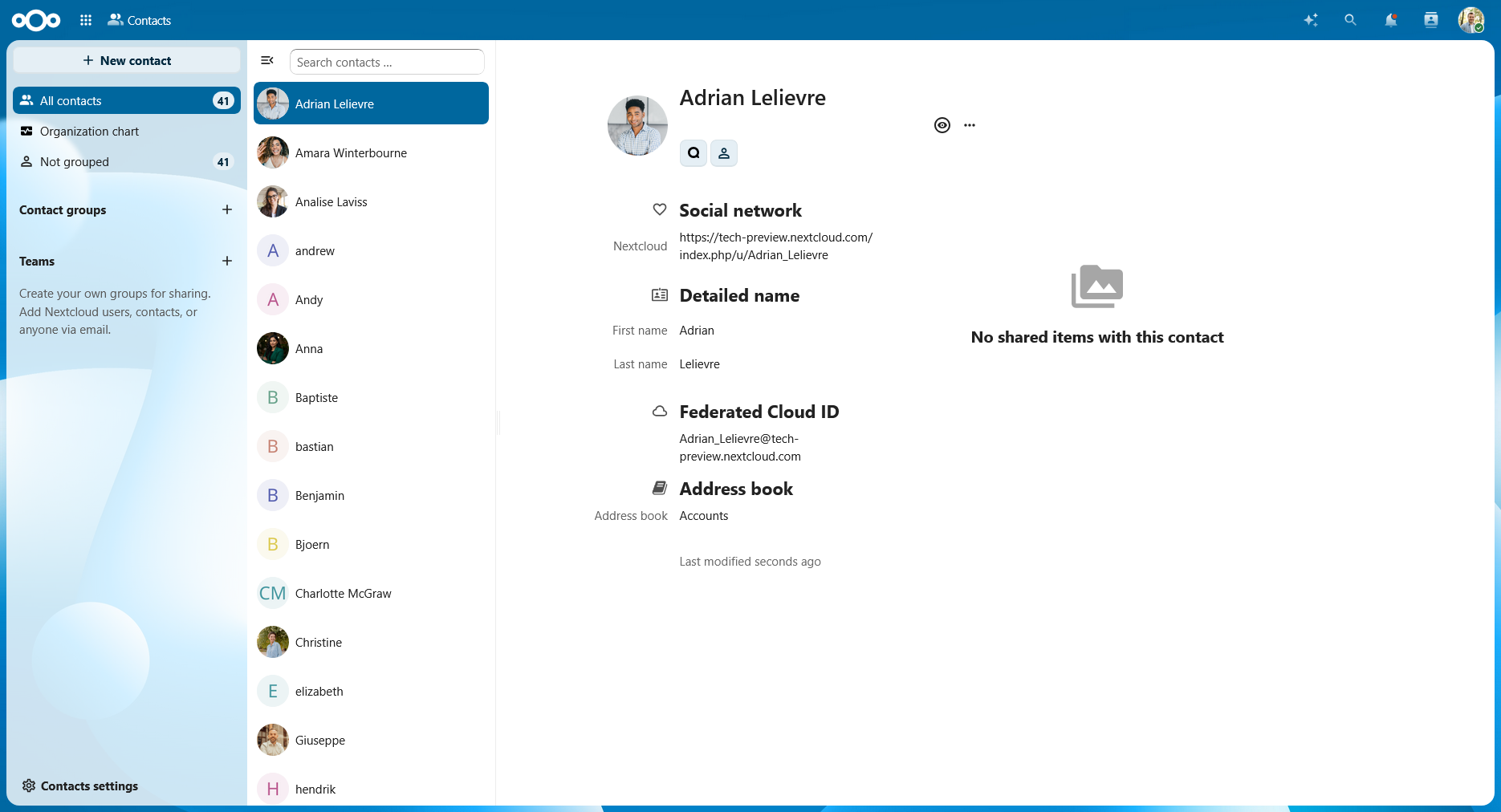The width and height of the screenshot is (1501, 812).
Task: Select Bjoern contact
Action: pos(371,544)
